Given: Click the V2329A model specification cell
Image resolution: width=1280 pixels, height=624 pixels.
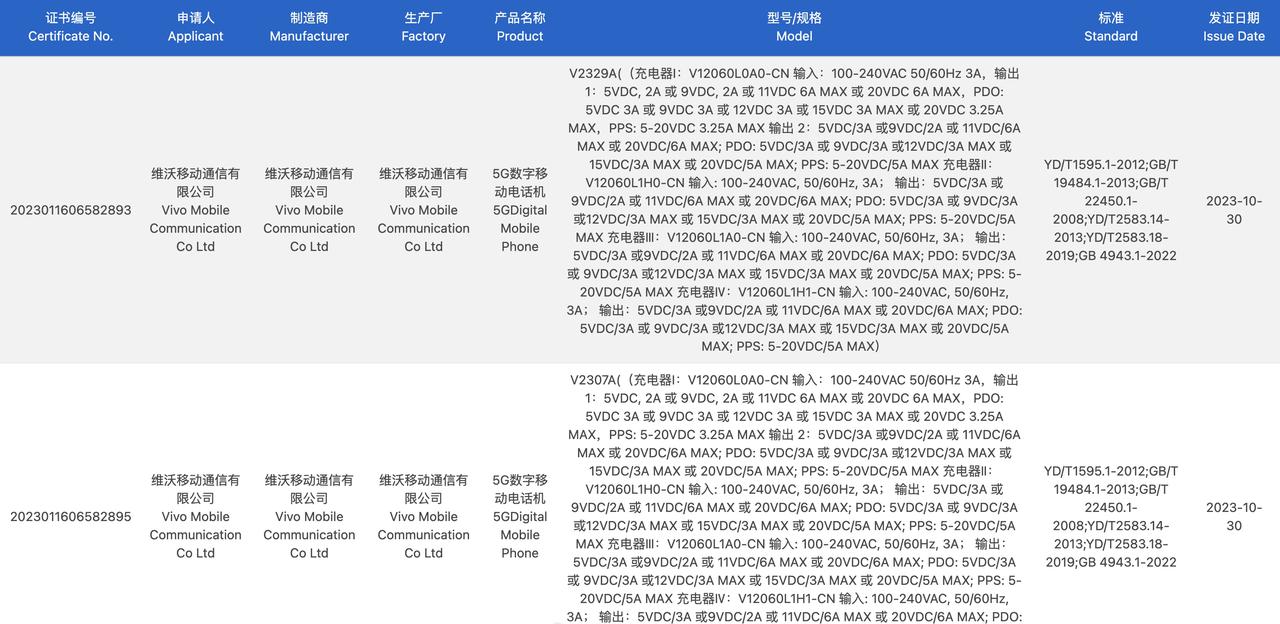Looking at the screenshot, I should coord(794,210).
